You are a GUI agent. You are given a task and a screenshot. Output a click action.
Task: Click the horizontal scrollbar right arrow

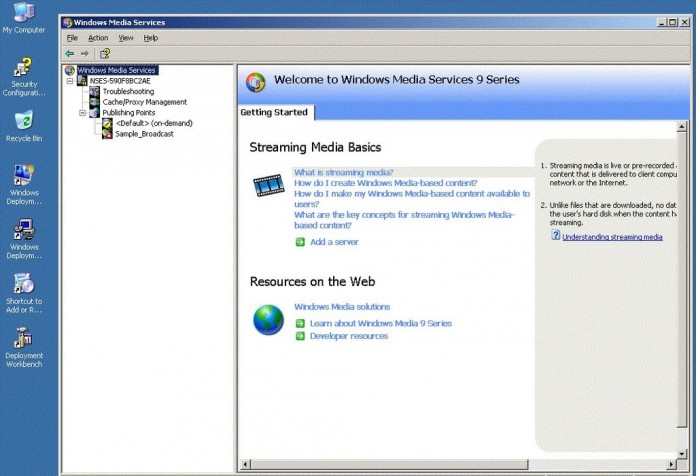(x=672, y=464)
